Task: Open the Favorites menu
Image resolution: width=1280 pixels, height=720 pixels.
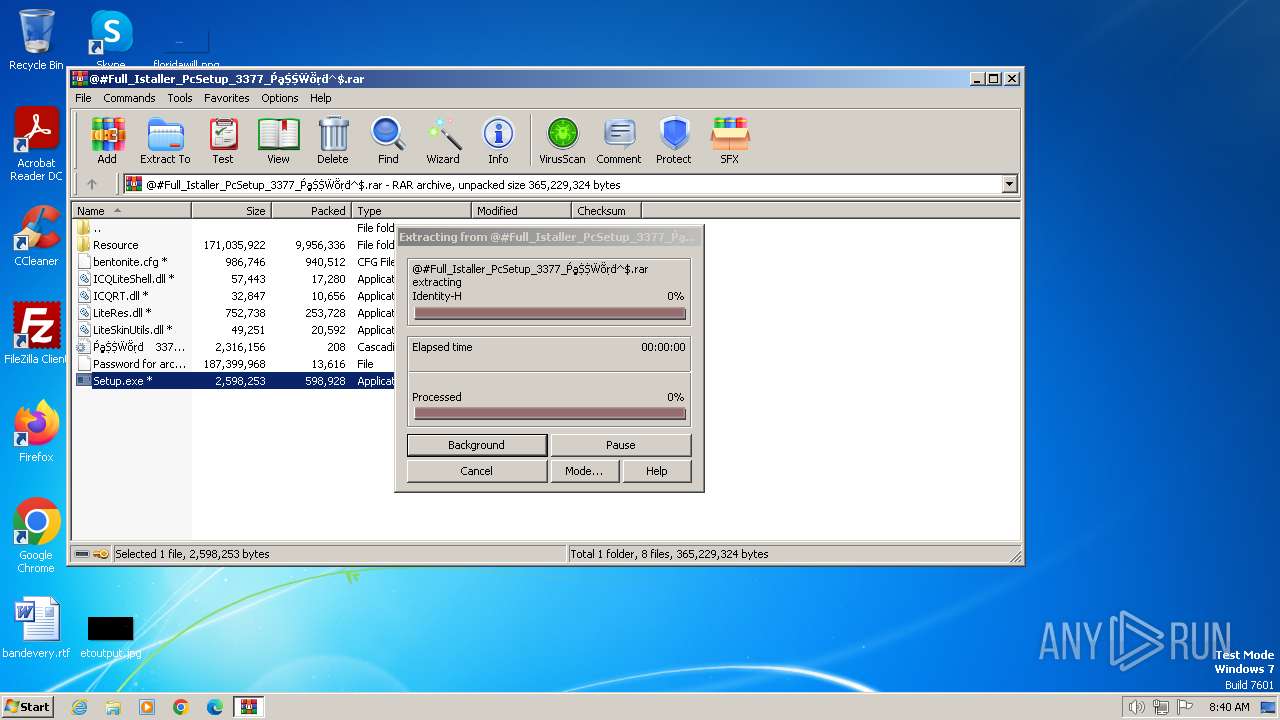Action: pyautogui.click(x=227, y=98)
